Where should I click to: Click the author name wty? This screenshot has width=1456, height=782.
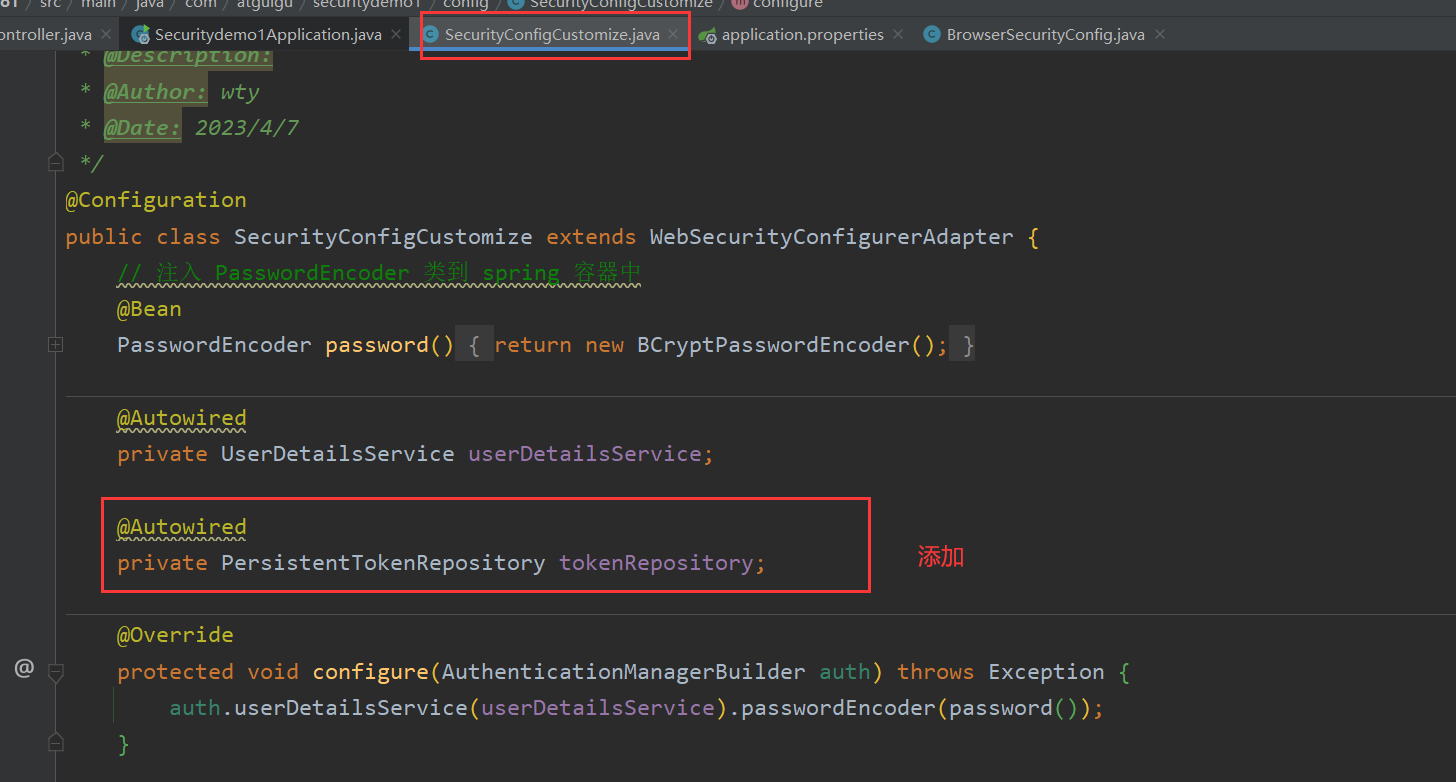coord(240,92)
